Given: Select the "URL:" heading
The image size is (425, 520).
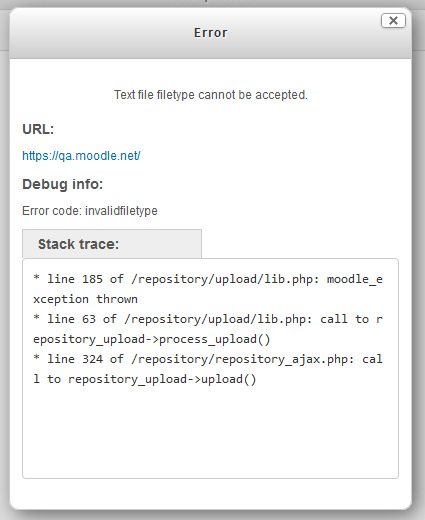Looking at the screenshot, I should coord(38,129).
